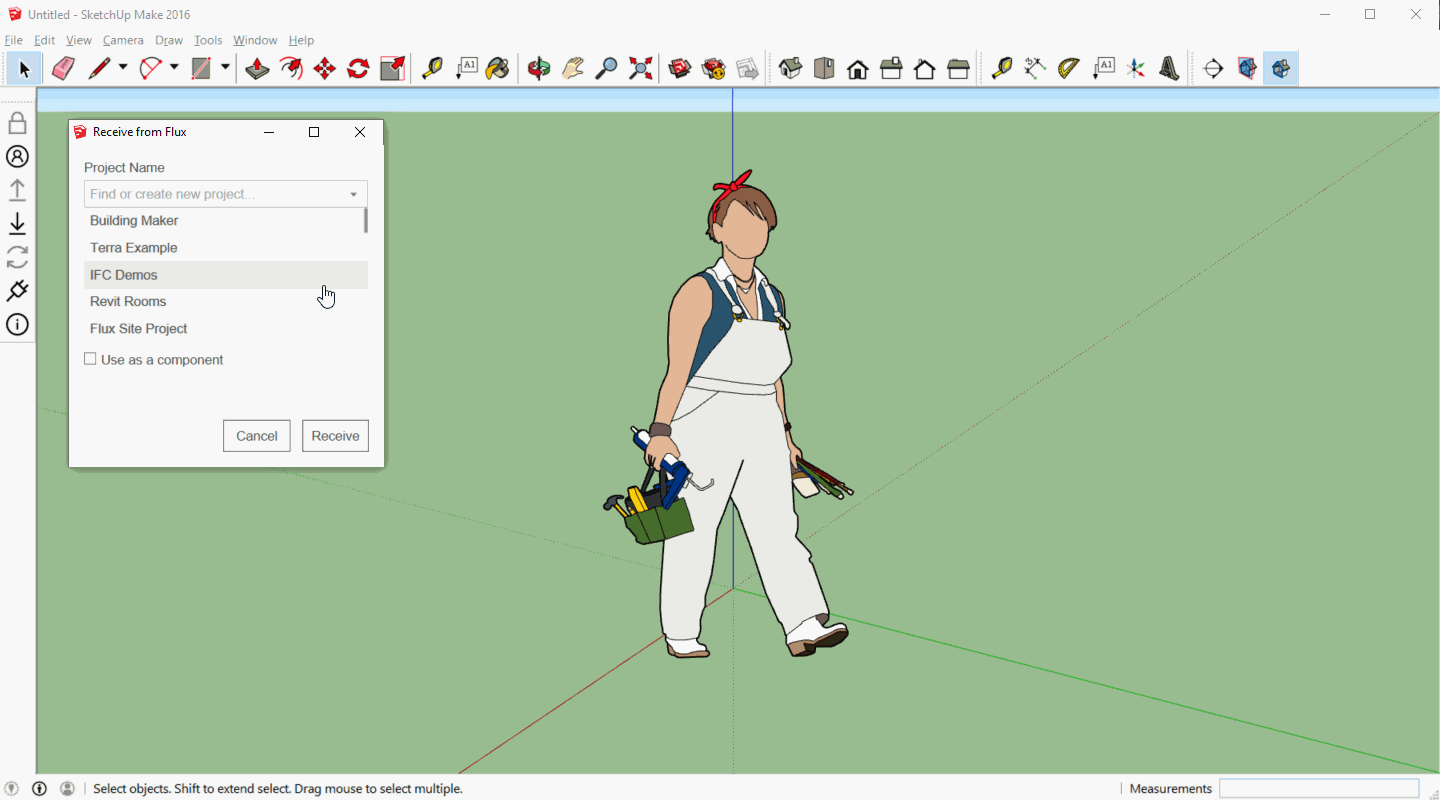Select the Paint Bucket tool
The image size is (1440, 800).
pos(497,68)
